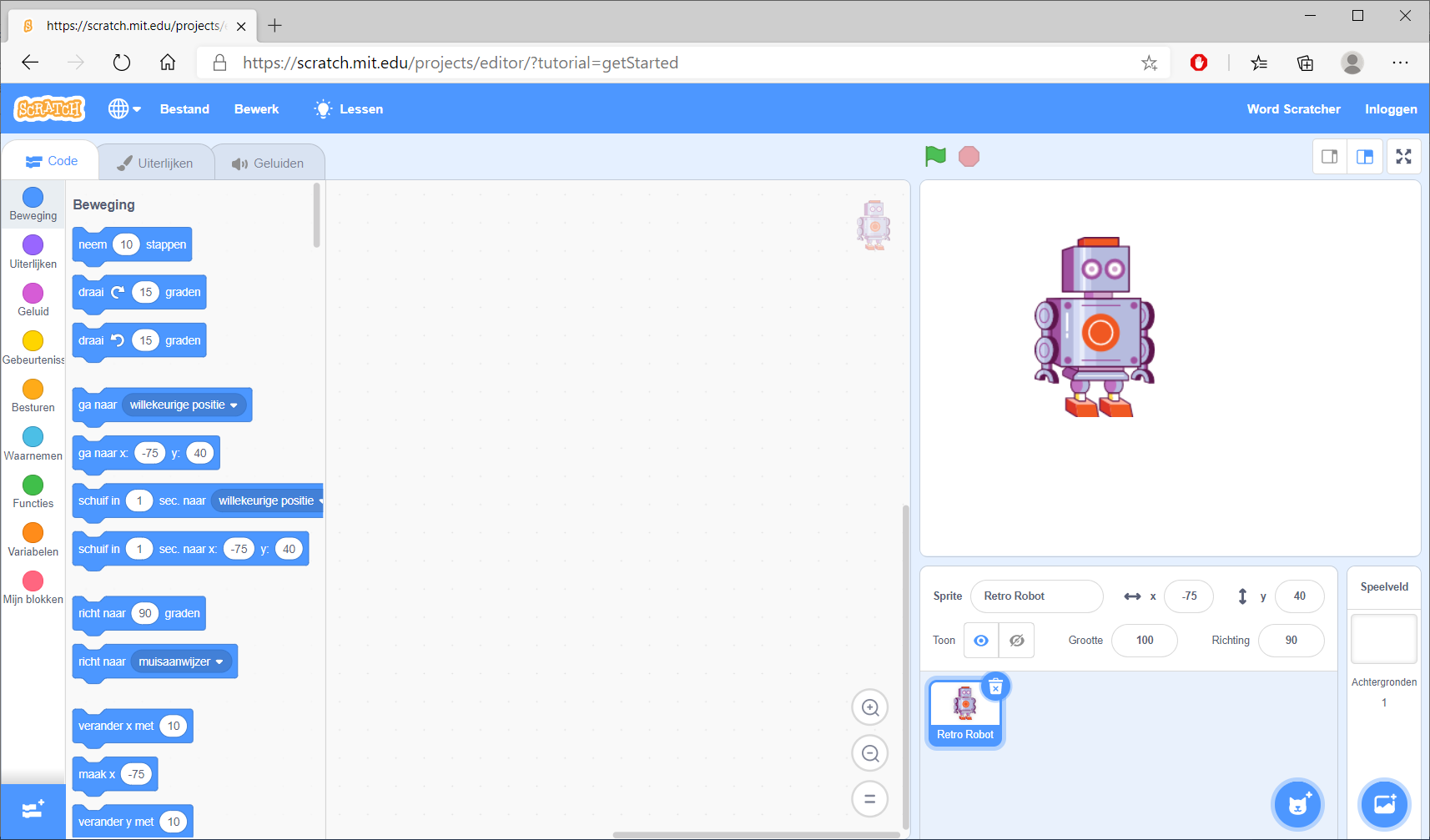Click the workspace horizontal scrollbar
The image size is (1430, 840).
756,834
